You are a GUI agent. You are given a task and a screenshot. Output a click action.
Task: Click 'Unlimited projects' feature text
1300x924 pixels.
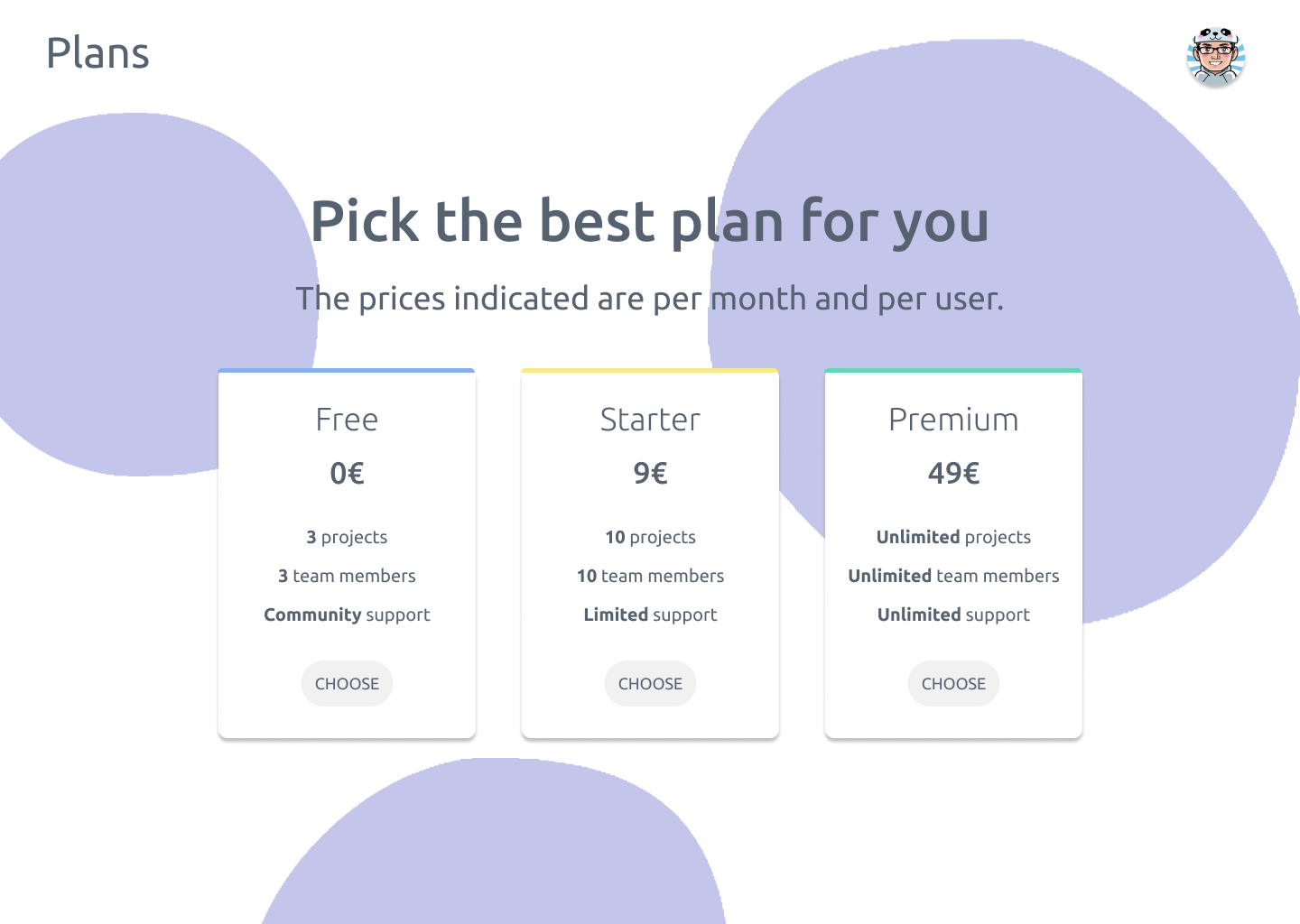click(x=953, y=537)
